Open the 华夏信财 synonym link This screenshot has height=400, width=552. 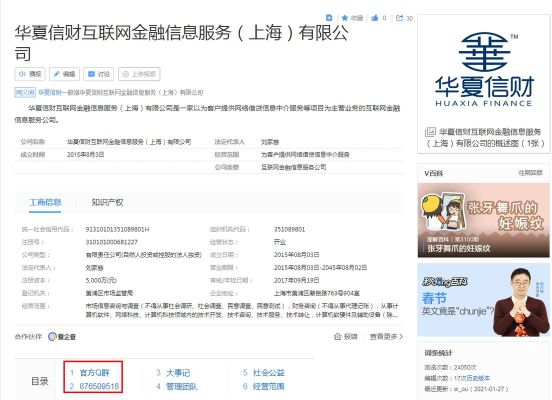[x=50, y=92]
